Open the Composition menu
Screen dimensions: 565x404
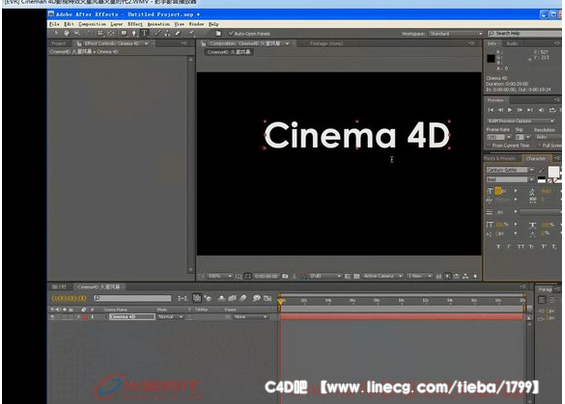point(92,24)
